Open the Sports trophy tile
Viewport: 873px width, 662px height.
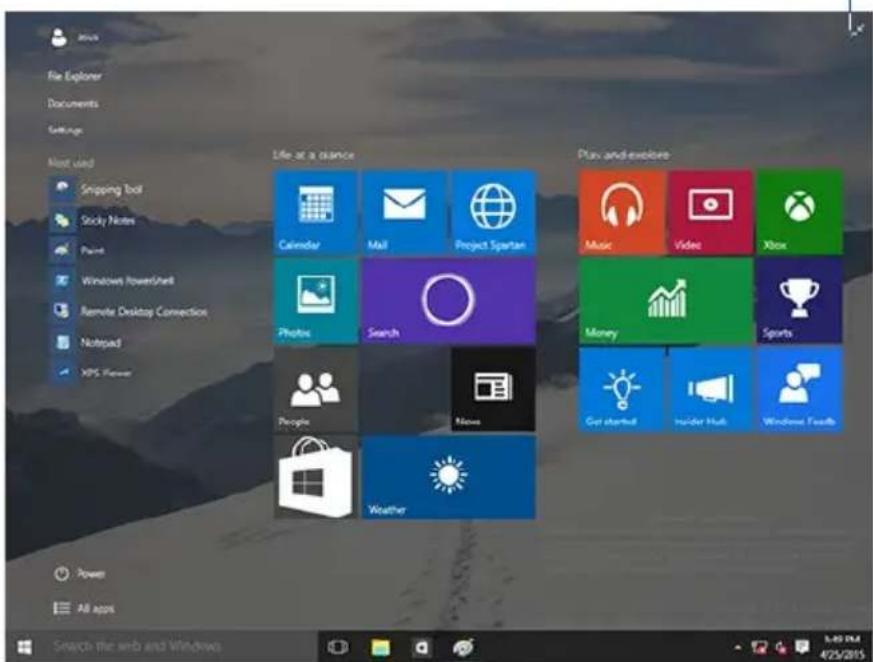pos(800,301)
